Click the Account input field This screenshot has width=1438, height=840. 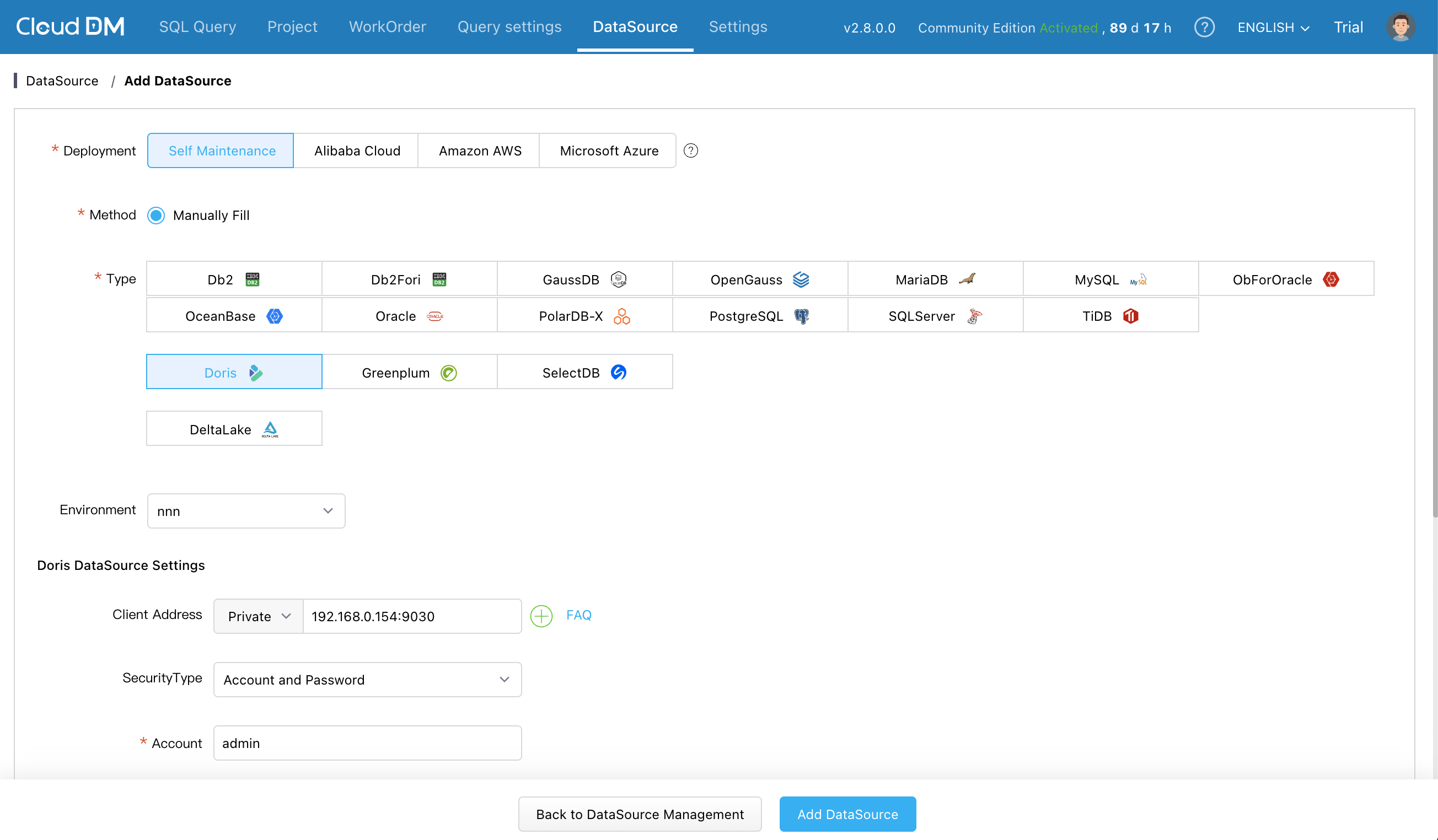tap(367, 742)
